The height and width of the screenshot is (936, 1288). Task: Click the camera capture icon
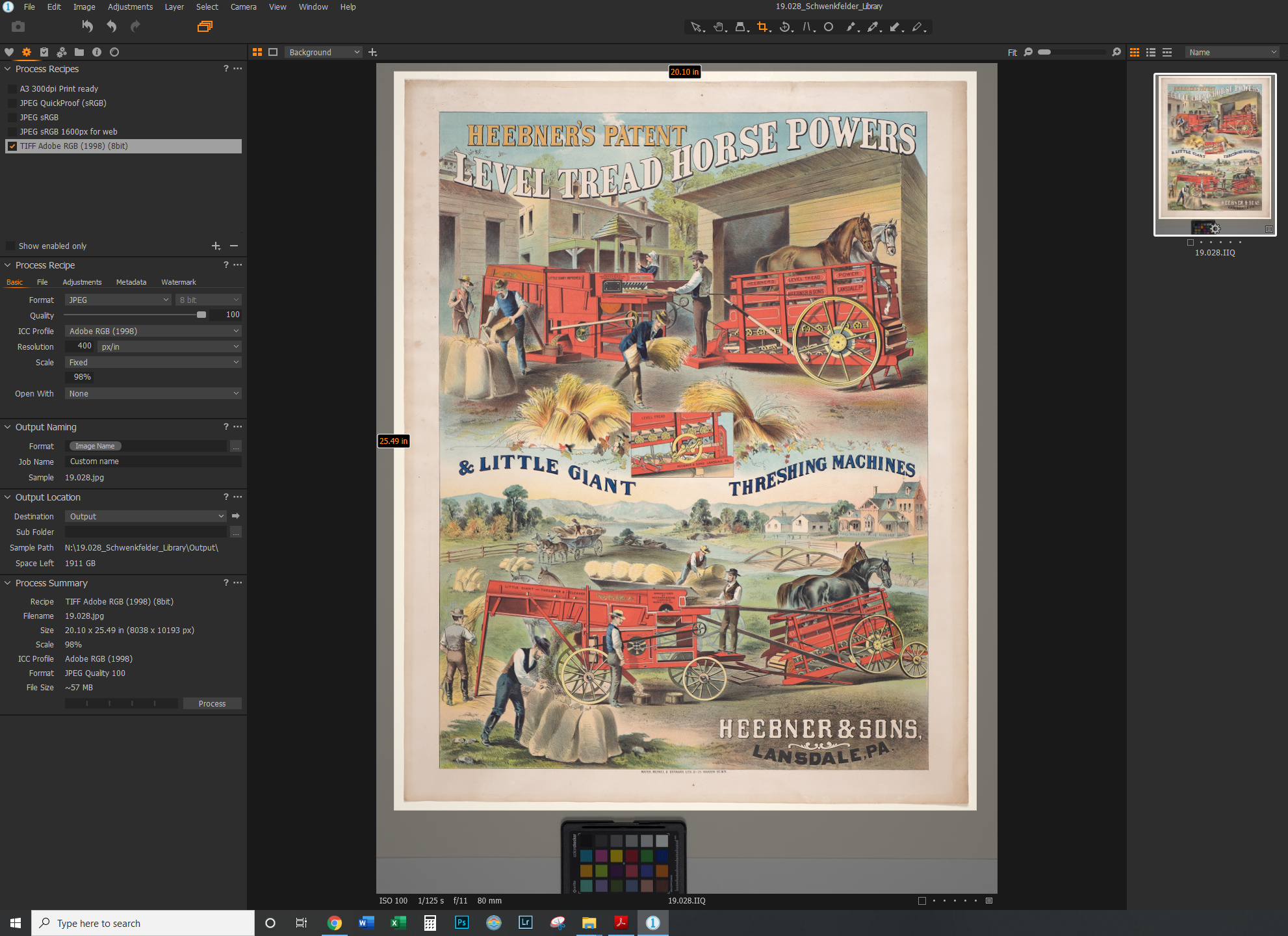click(x=18, y=27)
